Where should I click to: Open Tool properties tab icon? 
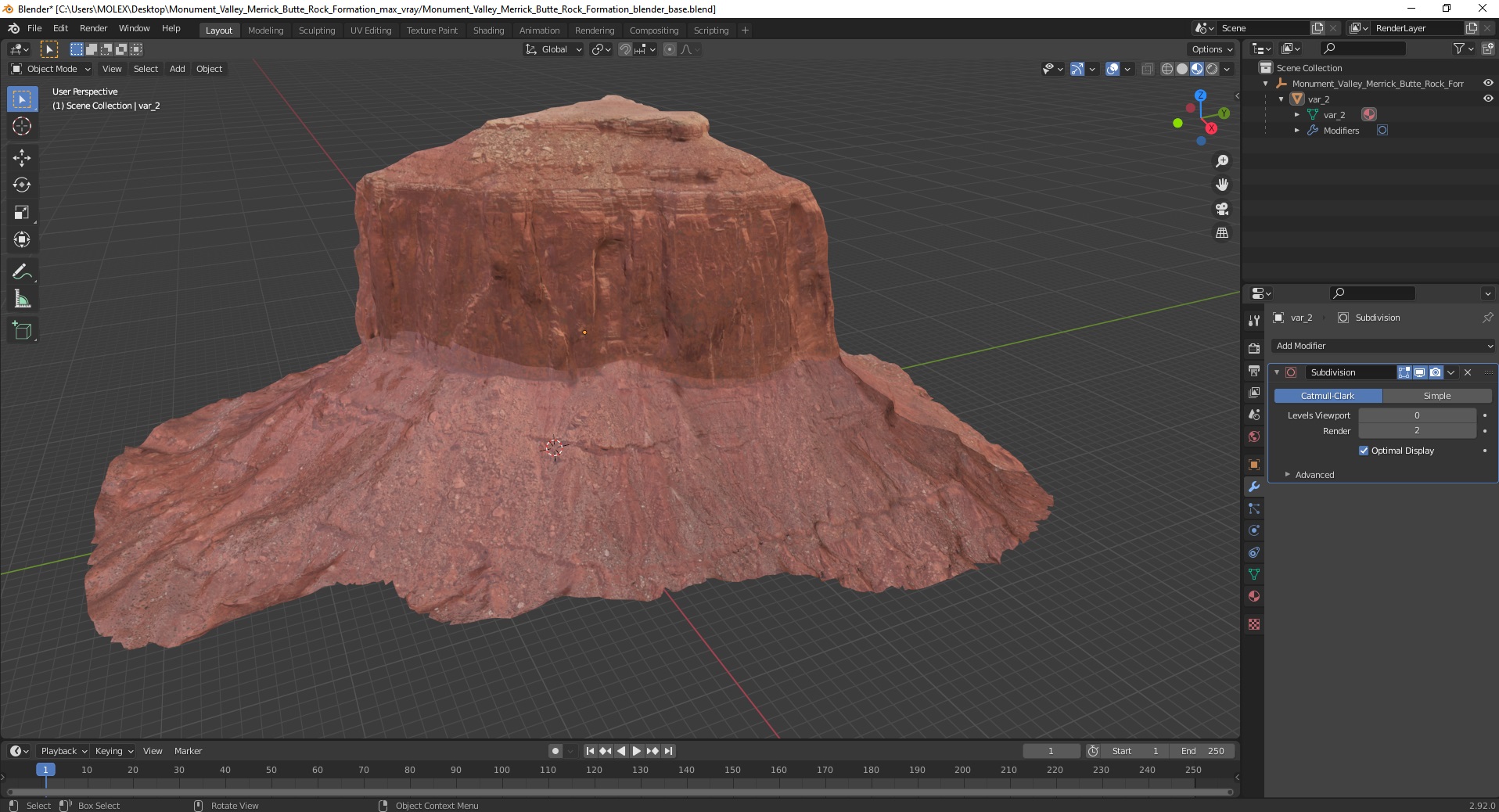[1254, 320]
